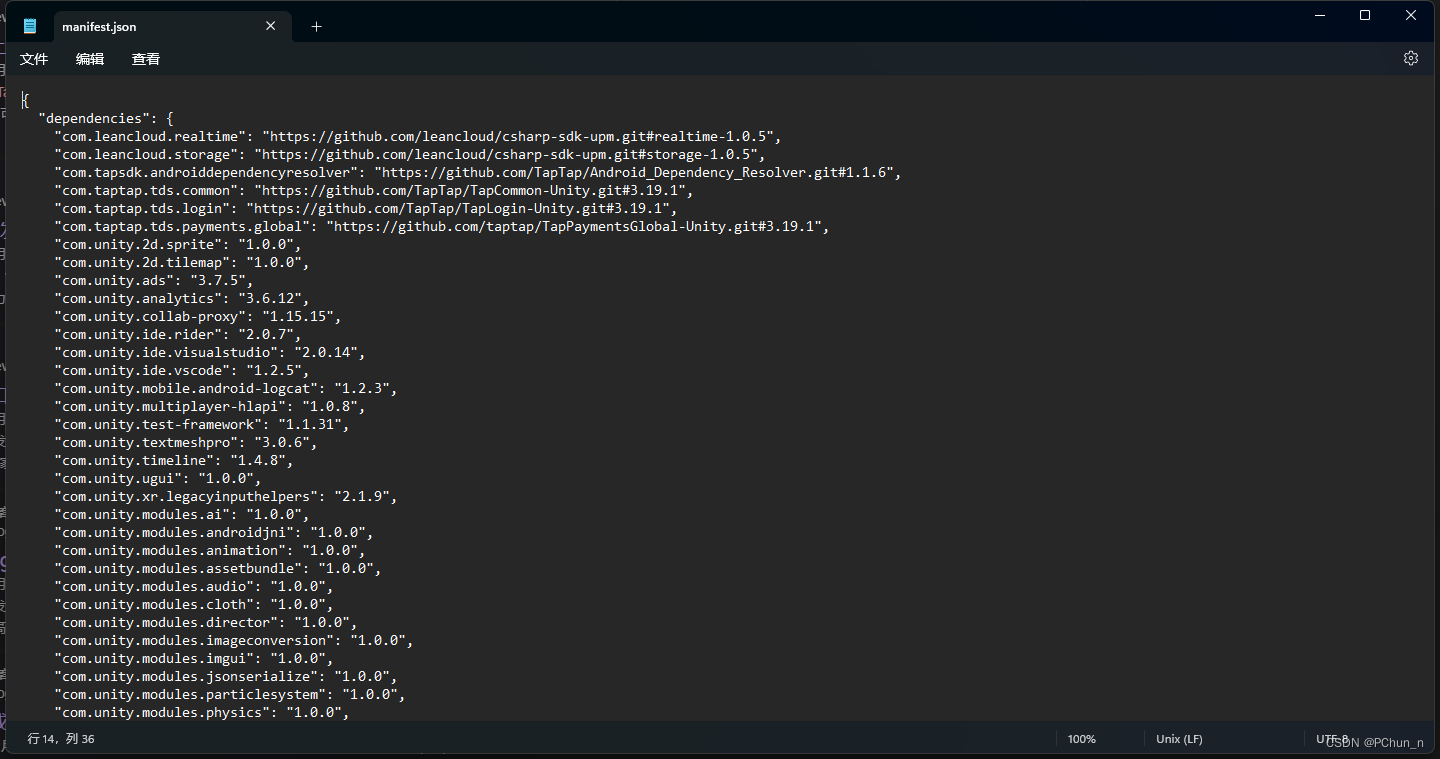The height and width of the screenshot is (759, 1440).
Task: Open the 查看 menu
Action: click(146, 59)
